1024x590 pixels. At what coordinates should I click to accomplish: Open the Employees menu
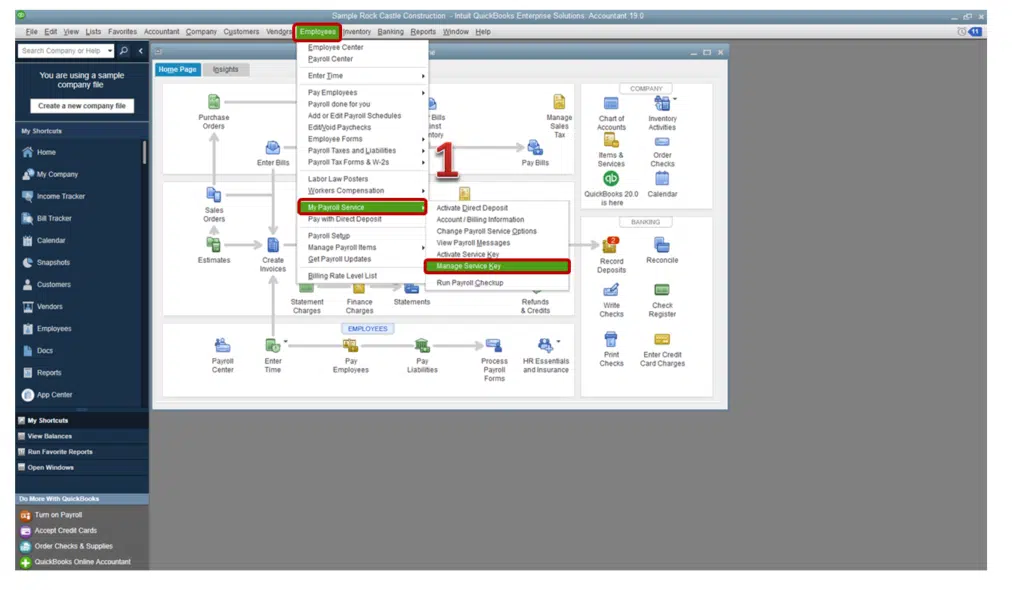(x=317, y=31)
